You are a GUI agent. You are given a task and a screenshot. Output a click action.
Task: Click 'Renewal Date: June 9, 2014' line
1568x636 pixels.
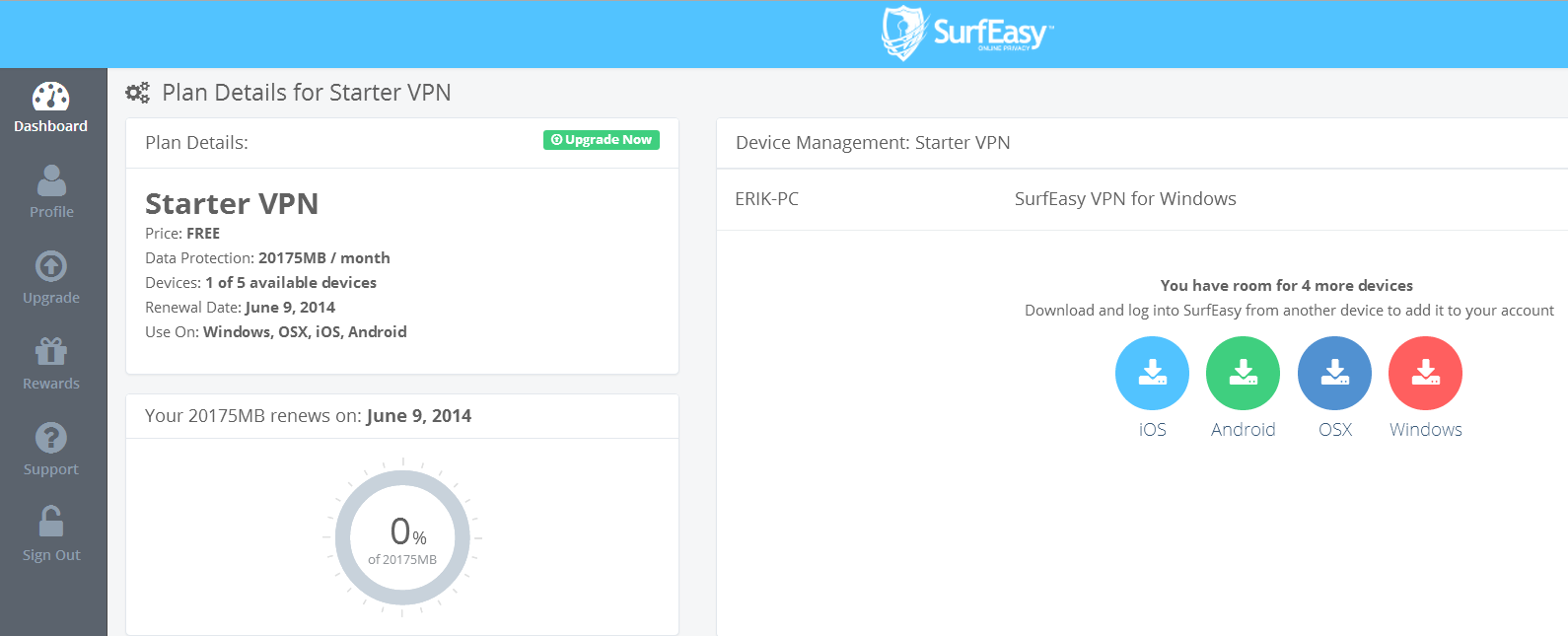pyautogui.click(x=240, y=308)
